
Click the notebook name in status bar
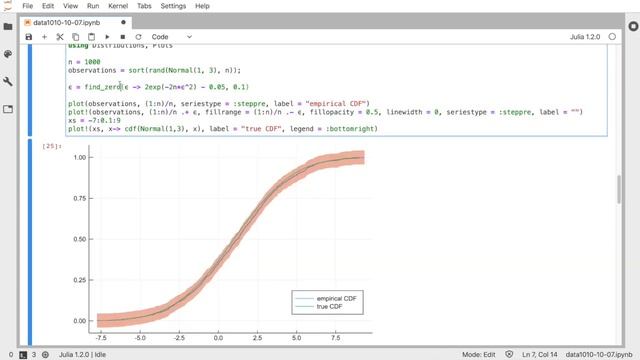coord(598,355)
